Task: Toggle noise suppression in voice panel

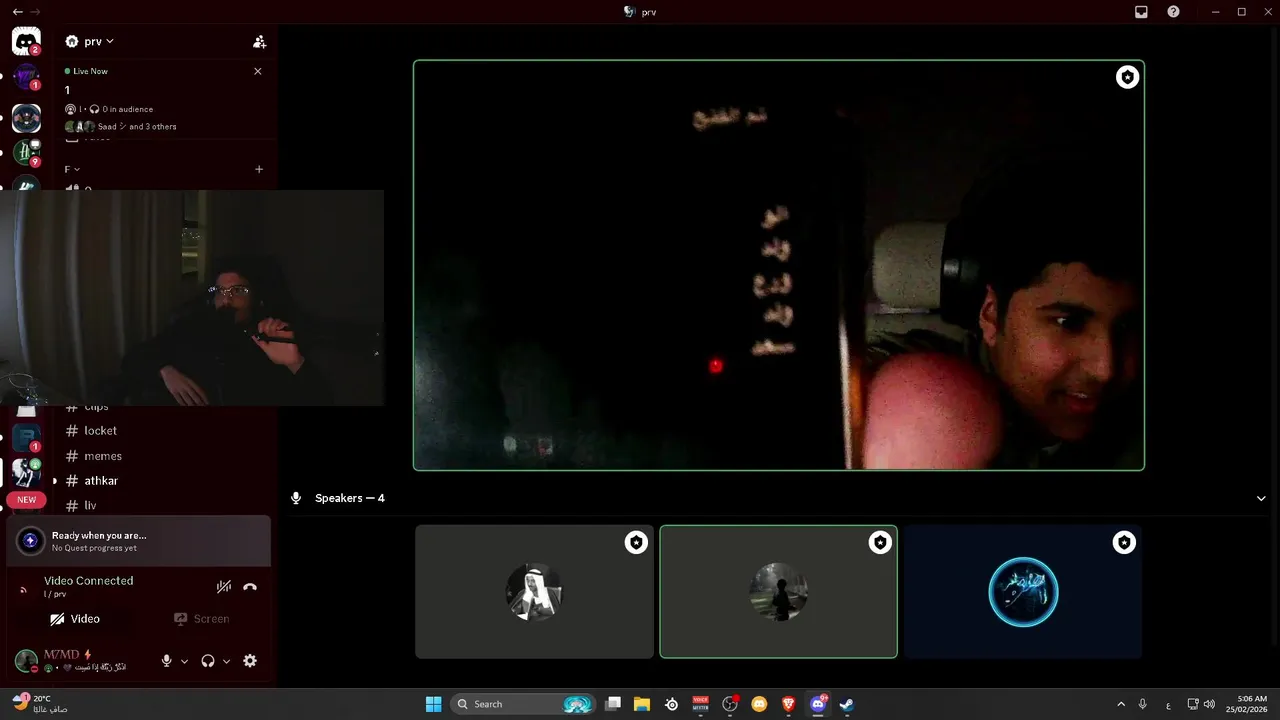Action: click(x=224, y=587)
